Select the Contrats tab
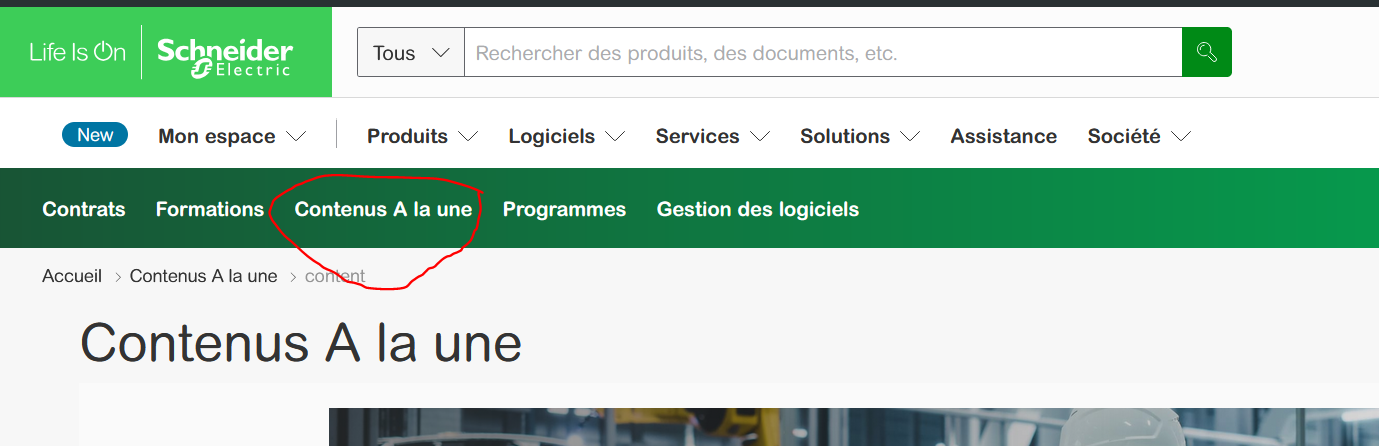Screen dimensions: 1379x446 pyautogui.click(x=84, y=209)
